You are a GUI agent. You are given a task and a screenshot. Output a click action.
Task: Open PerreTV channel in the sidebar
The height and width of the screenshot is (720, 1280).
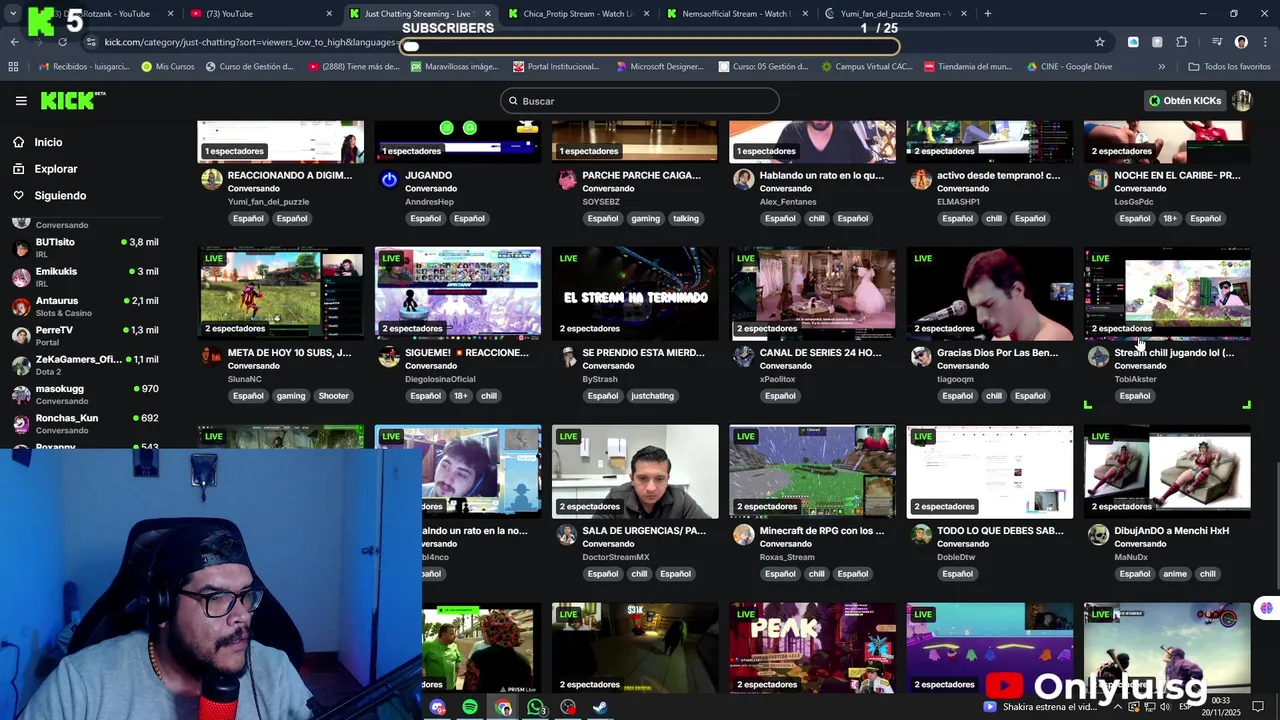tap(85, 335)
